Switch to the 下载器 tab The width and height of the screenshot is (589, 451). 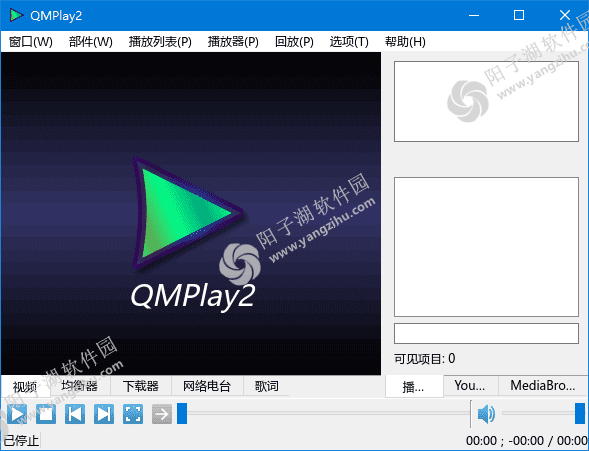pos(141,386)
